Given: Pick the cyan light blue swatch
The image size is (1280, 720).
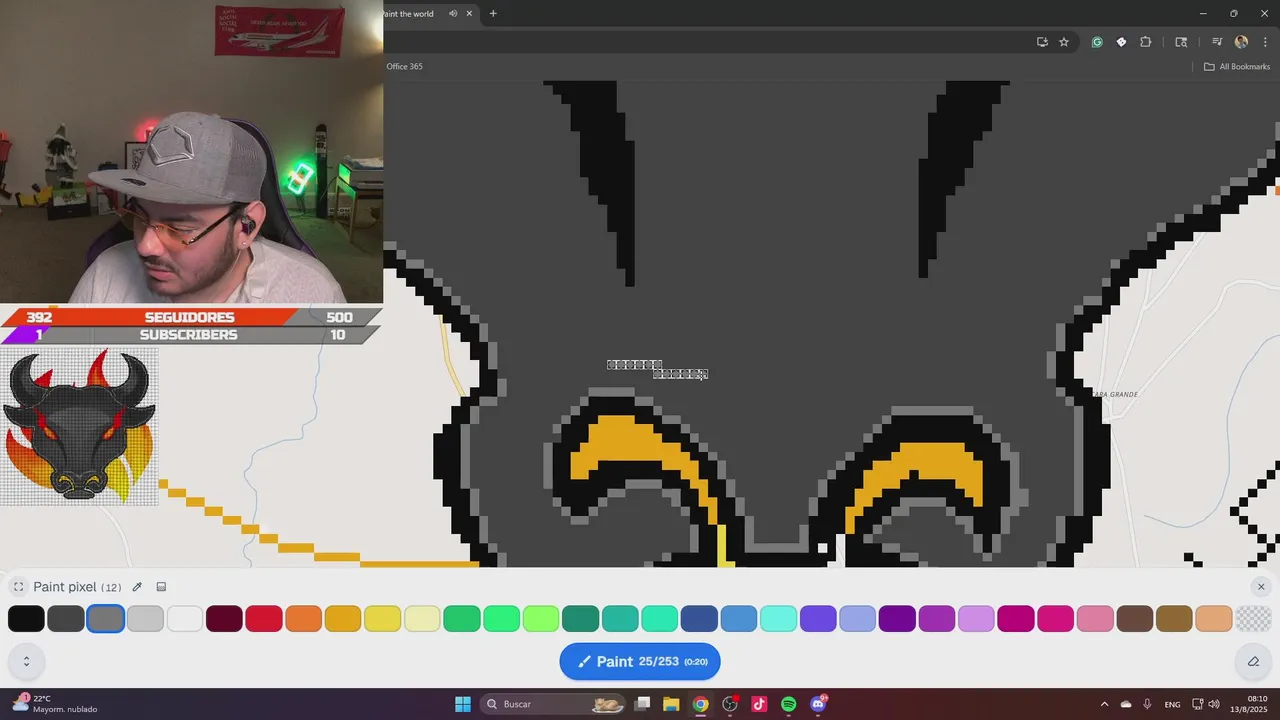Looking at the screenshot, I should click(x=778, y=618).
